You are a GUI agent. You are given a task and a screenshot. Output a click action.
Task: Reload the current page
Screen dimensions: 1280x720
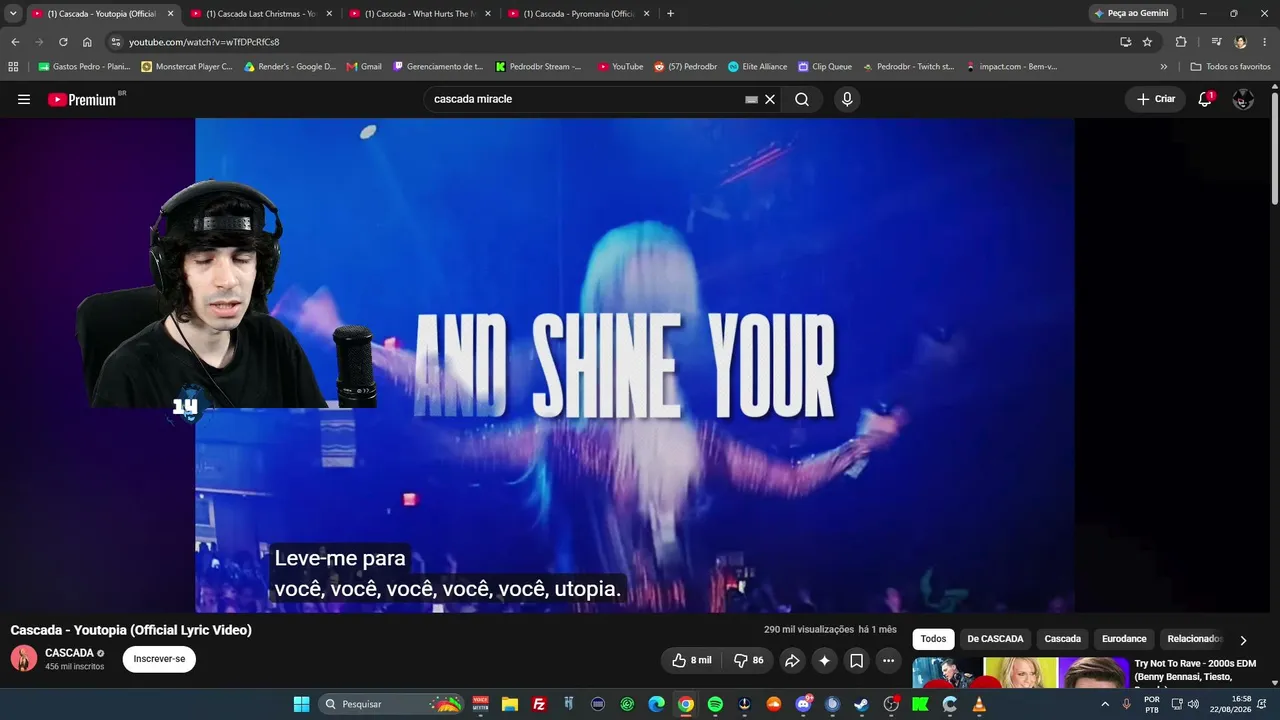63,42
